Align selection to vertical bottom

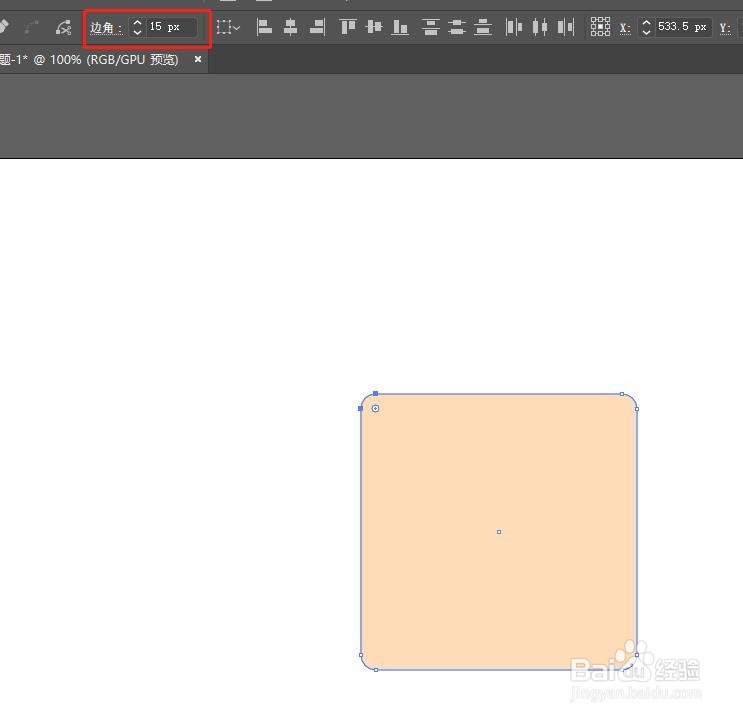pos(400,27)
